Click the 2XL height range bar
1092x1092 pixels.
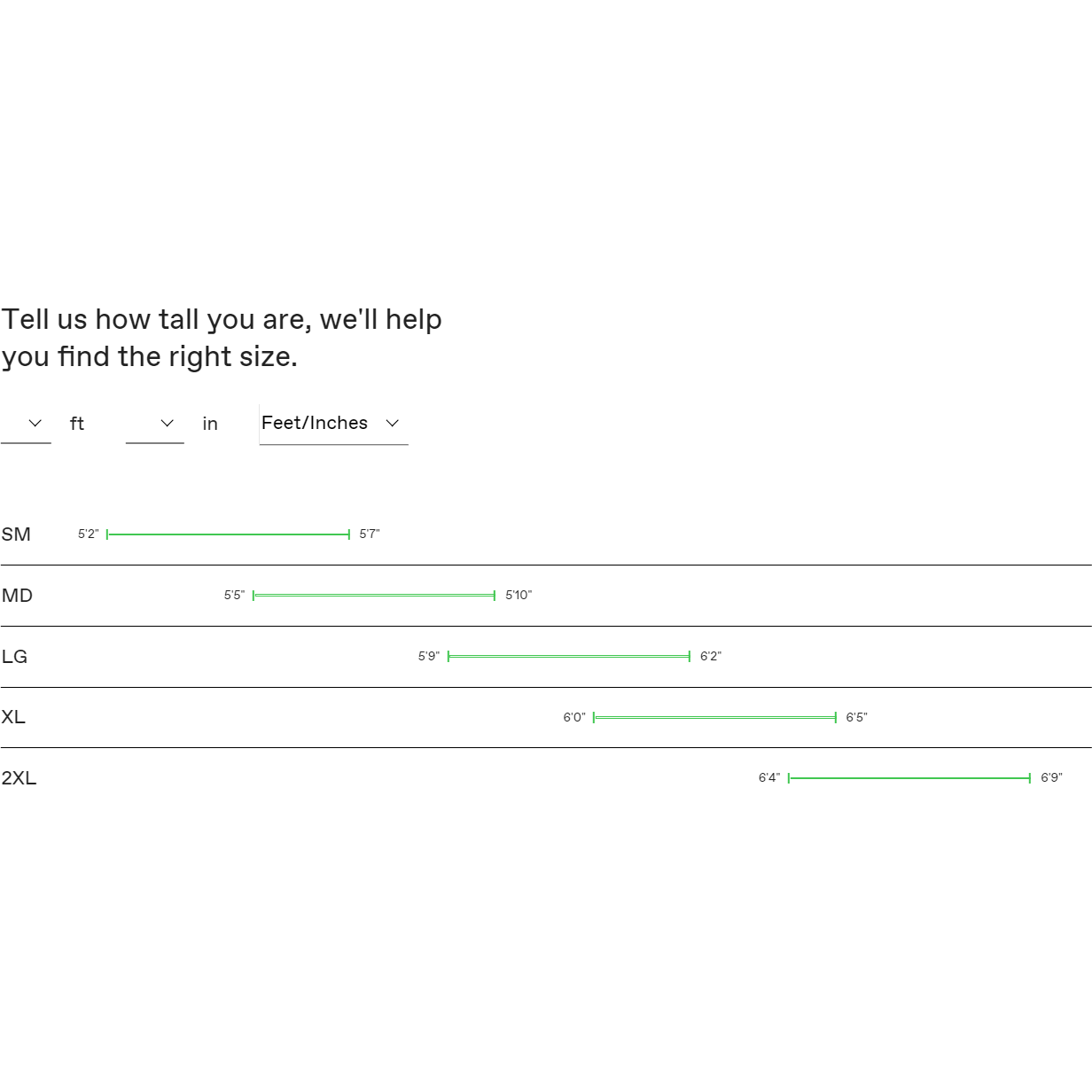pyautogui.click(x=909, y=778)
